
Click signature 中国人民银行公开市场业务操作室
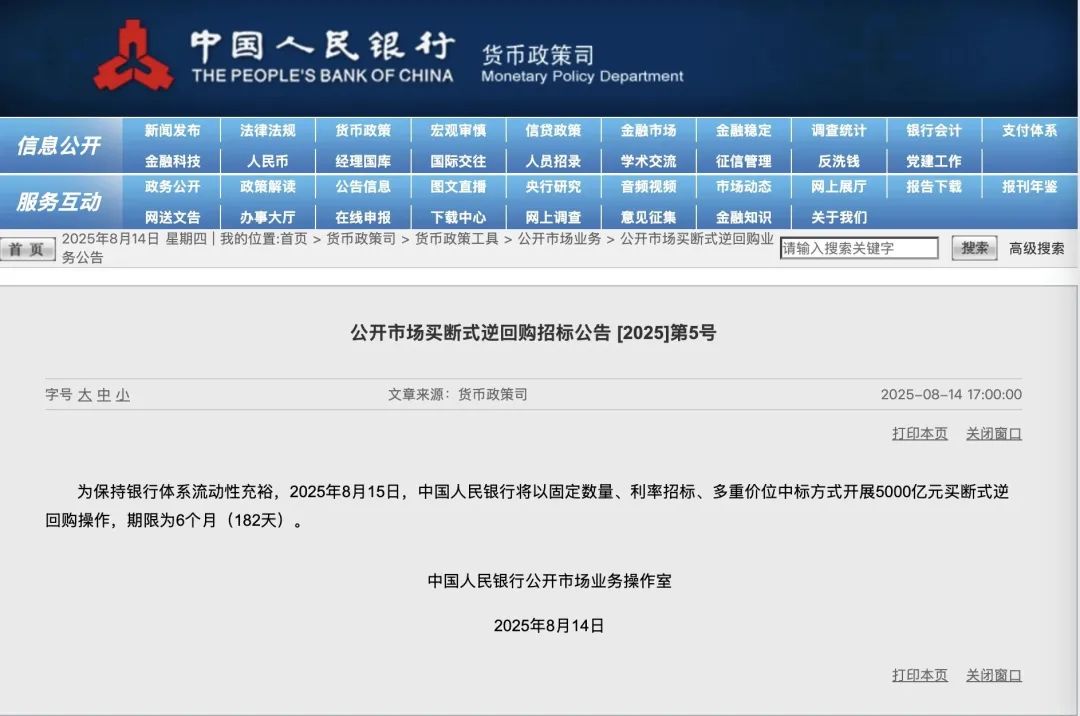point(549,581)
